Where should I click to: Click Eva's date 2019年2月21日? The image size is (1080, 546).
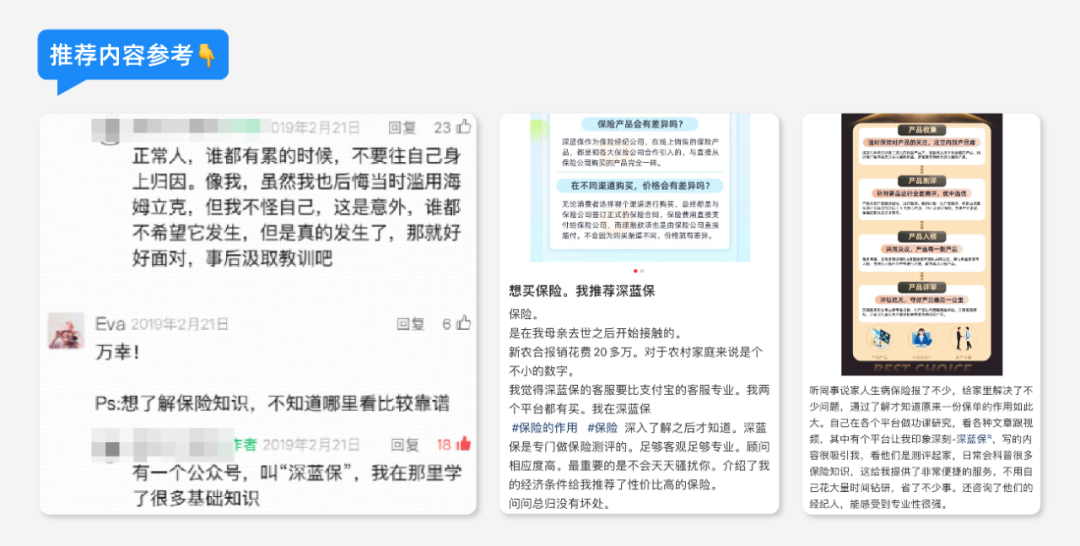(179, 324)
